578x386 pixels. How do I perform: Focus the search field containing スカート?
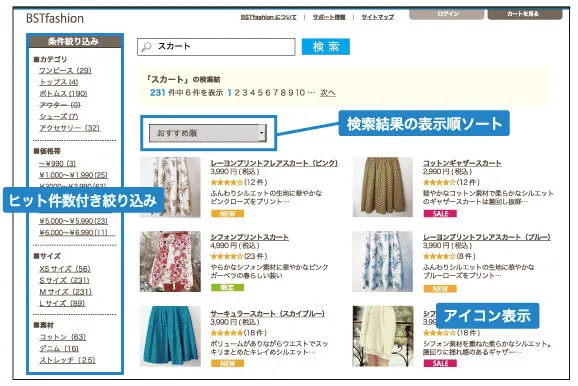[216, 47]
